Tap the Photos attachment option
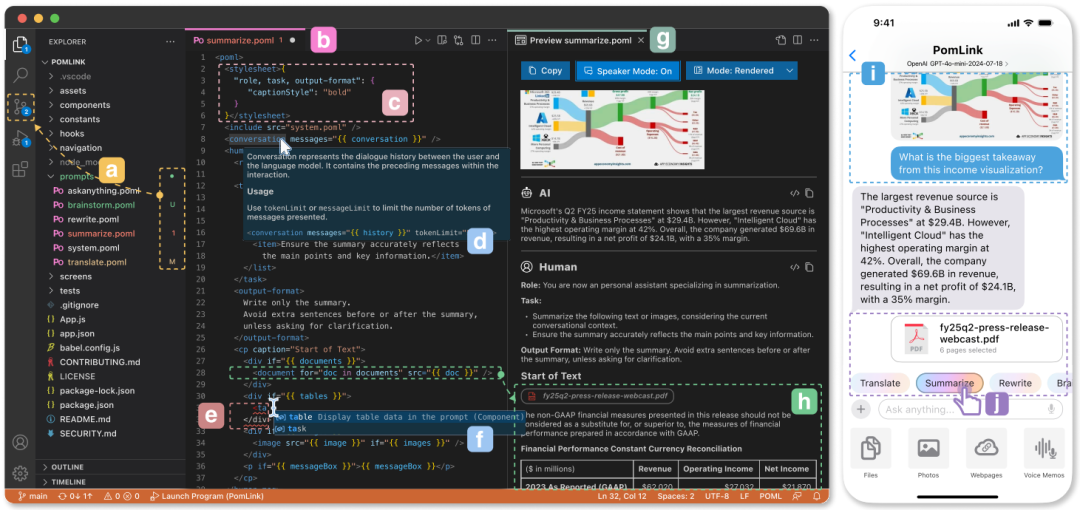 point(928,449)
